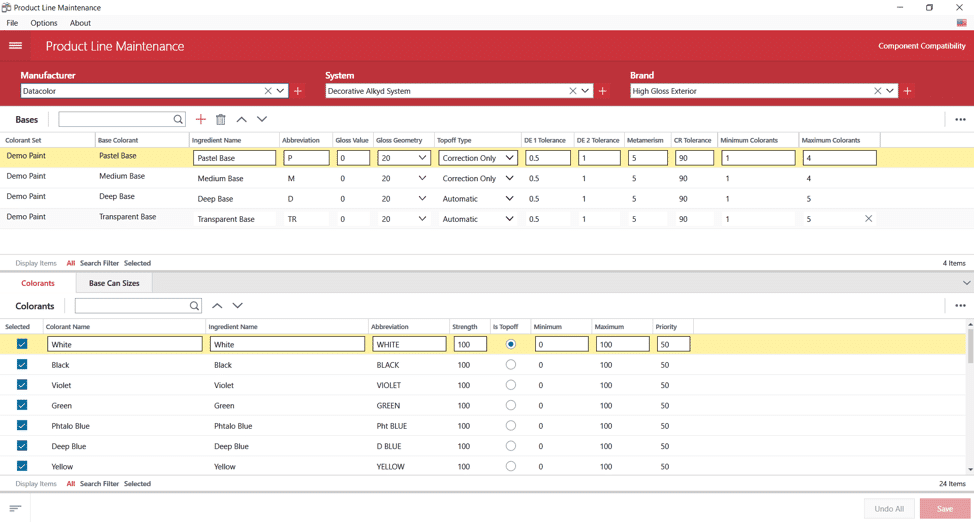Viewport: 974px width, 522px height.
Task: Open the Options menu
Action: [x=44, y=23]
